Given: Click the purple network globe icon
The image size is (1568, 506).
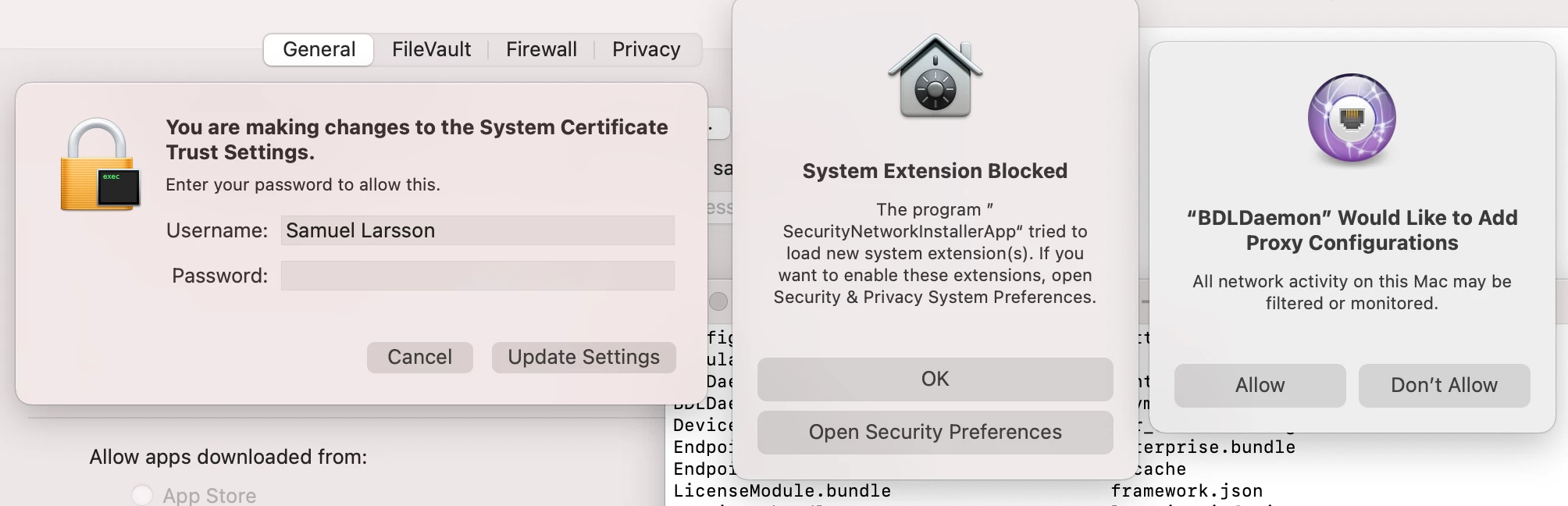Looking at the screenshot, I should [1352, 119].
